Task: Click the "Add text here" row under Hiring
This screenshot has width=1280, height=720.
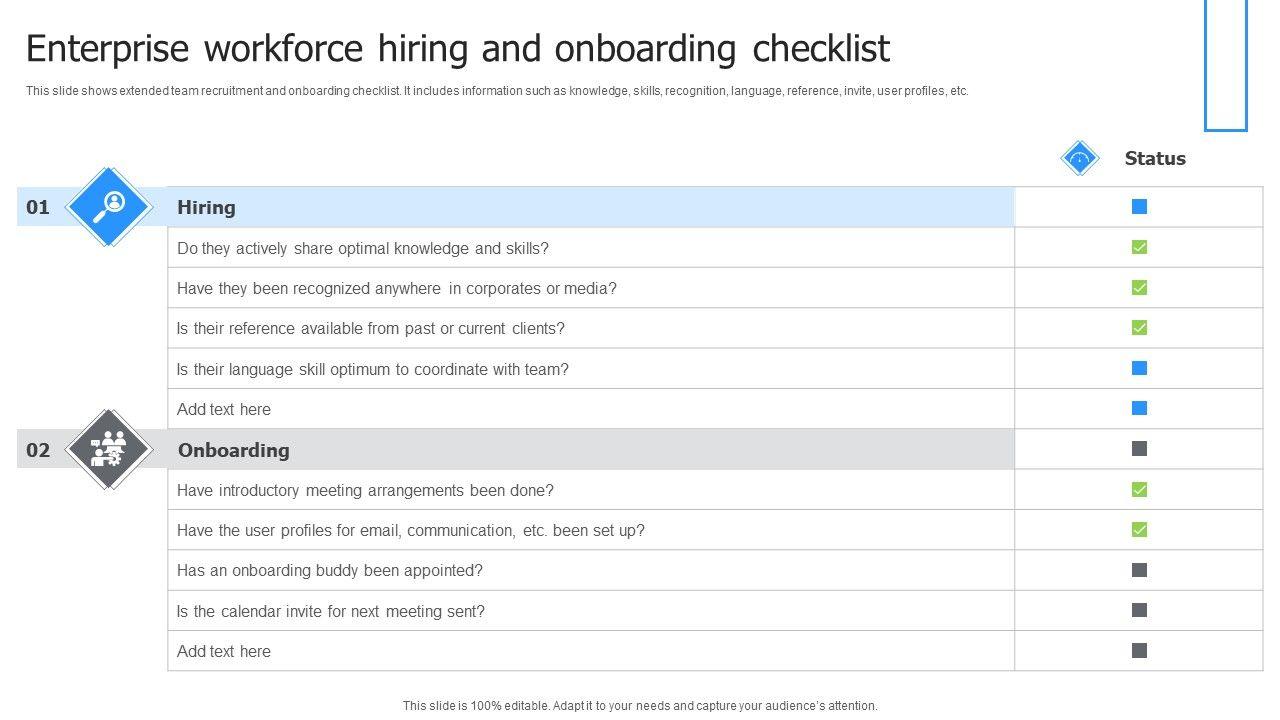Action: pyautogui.click(x=224, y=409)
